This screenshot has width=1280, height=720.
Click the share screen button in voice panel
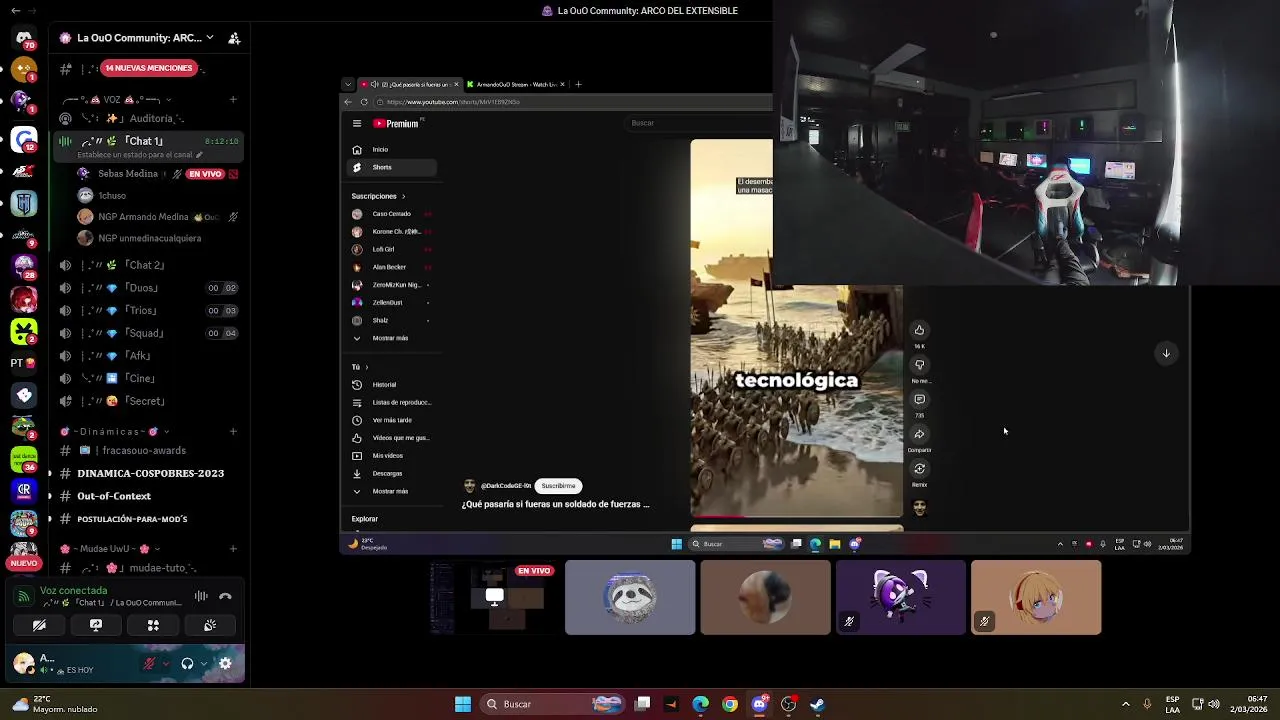96,625
